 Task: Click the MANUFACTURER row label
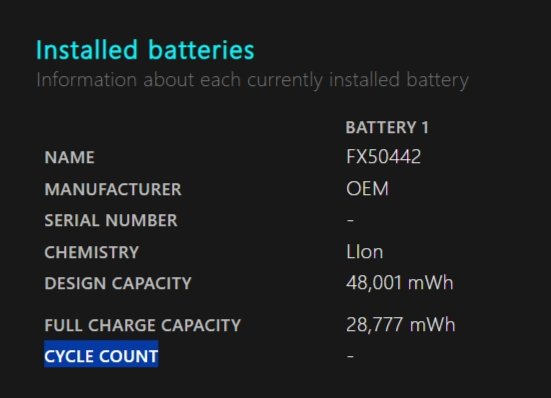pyautogui.click(x=113, y=189)
